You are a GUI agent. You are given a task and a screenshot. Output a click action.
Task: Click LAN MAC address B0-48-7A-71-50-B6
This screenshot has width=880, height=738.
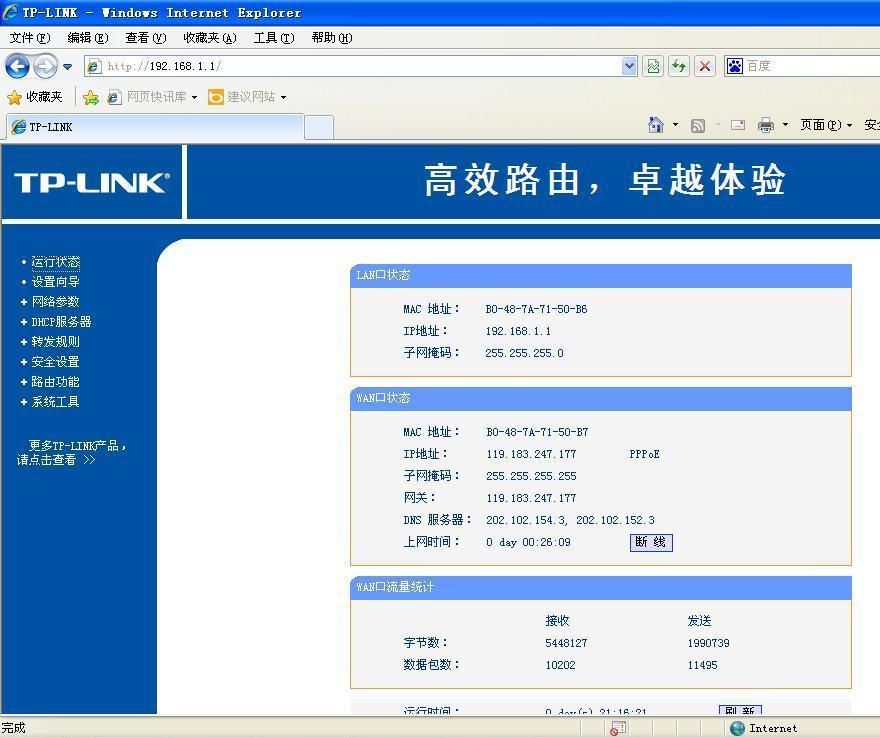(537, 309)
